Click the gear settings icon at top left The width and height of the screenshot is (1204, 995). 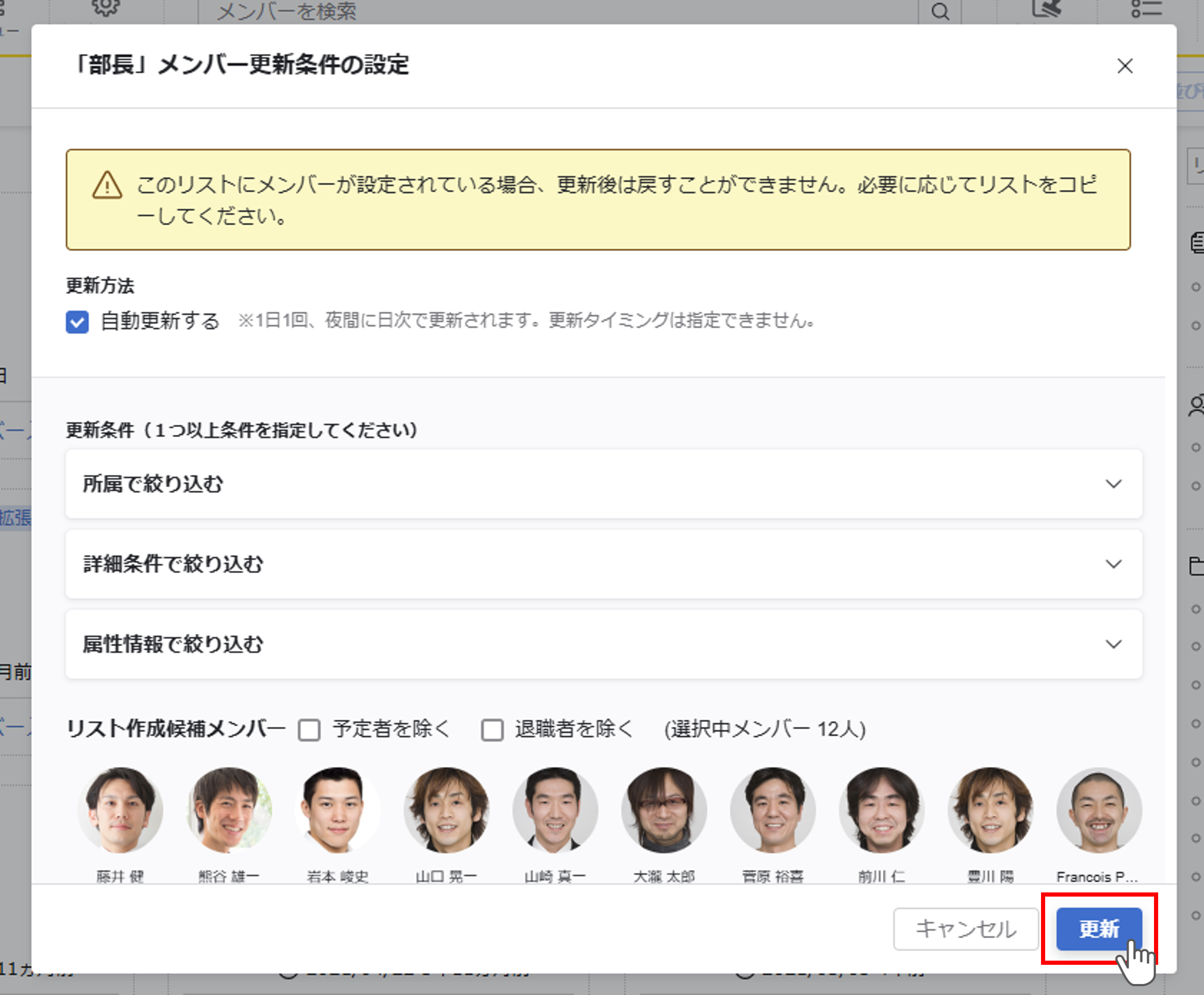pos(106,7)
